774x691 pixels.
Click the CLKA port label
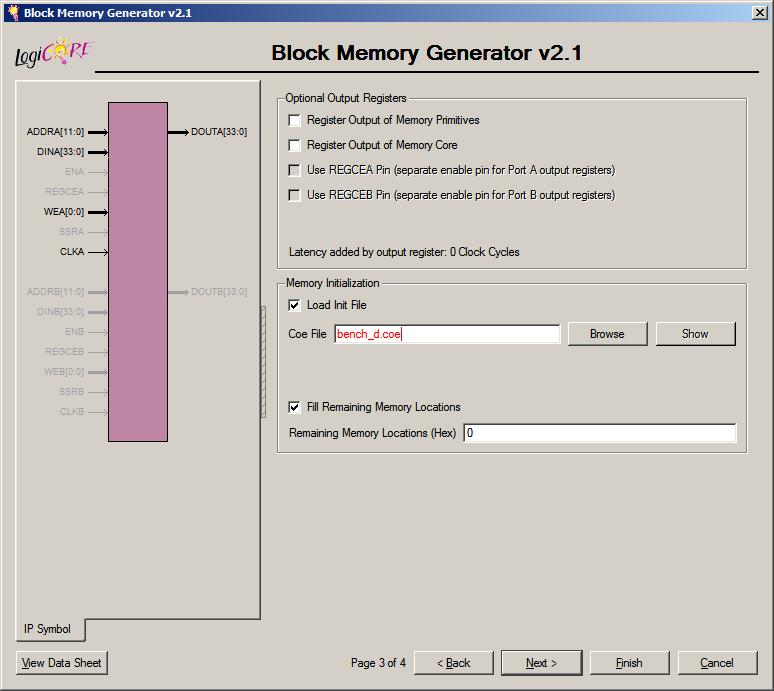(x=72, y=252)
